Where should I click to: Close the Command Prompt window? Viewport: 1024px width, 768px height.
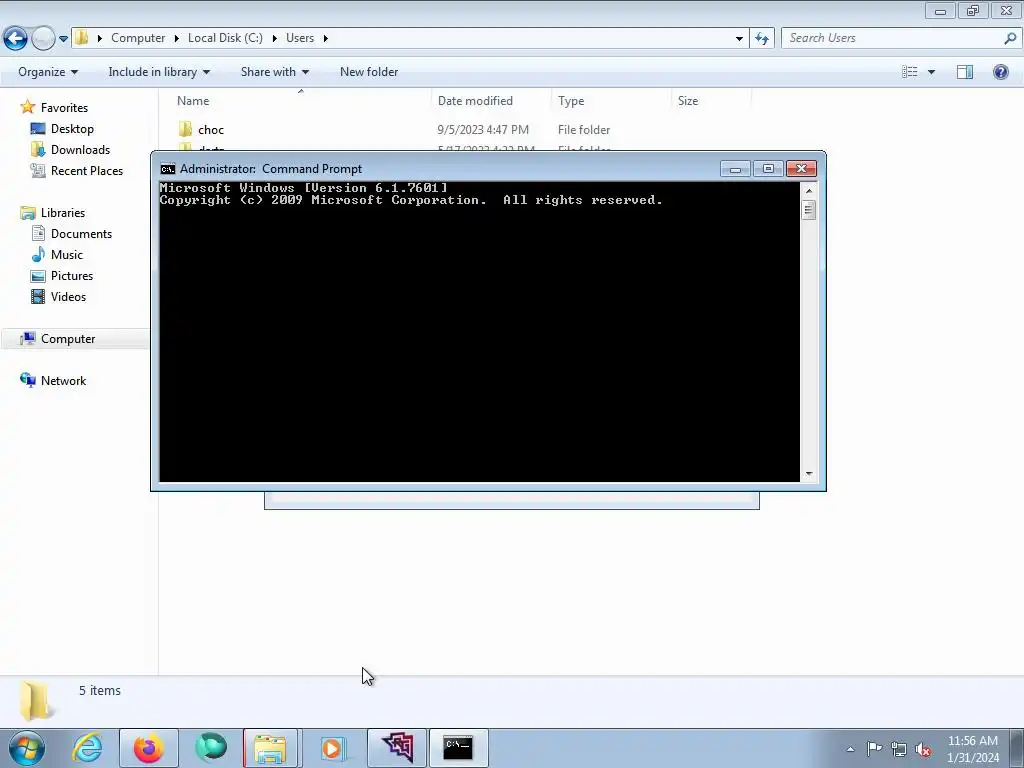[x=801, y=169]
